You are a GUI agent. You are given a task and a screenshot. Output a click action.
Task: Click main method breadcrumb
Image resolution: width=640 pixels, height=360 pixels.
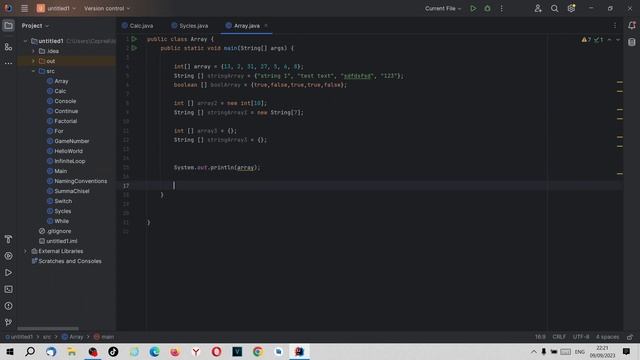point(104,337)
